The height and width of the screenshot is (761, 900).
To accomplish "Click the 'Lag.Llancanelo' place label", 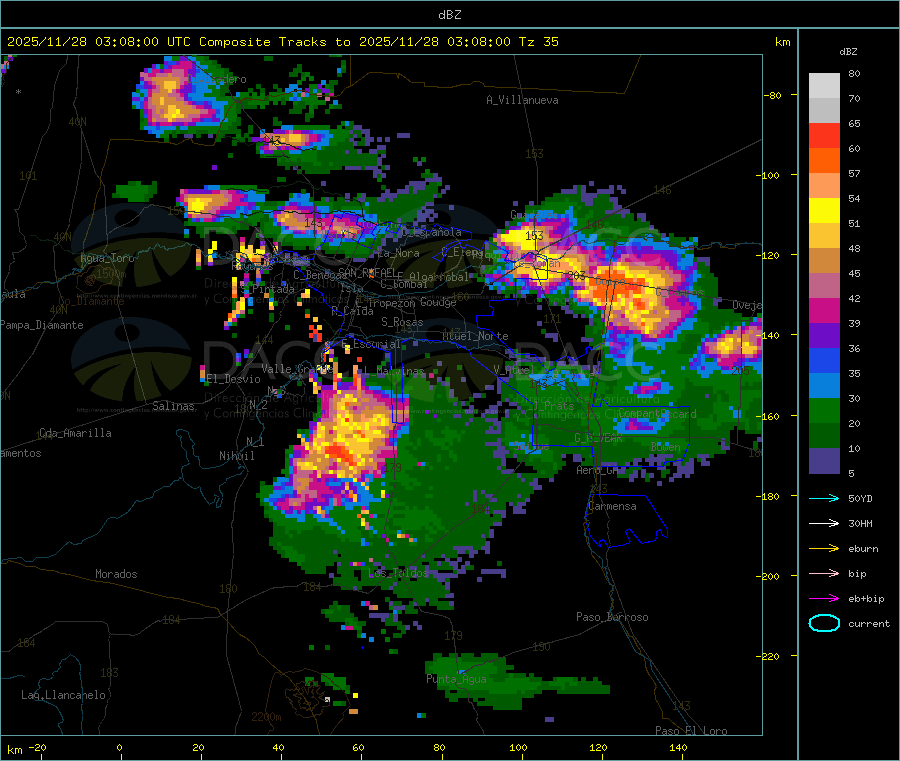I will point(63,695).
